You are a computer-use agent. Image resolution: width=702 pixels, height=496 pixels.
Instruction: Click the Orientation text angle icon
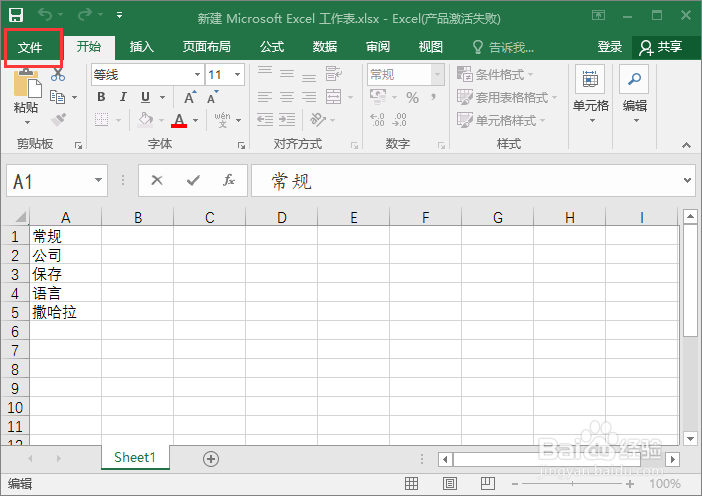[x=318, y=120]
